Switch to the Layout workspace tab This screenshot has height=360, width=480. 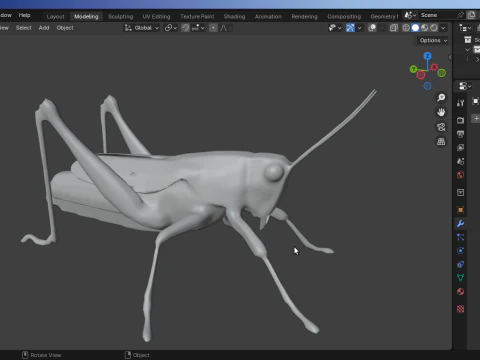point(55,16)
